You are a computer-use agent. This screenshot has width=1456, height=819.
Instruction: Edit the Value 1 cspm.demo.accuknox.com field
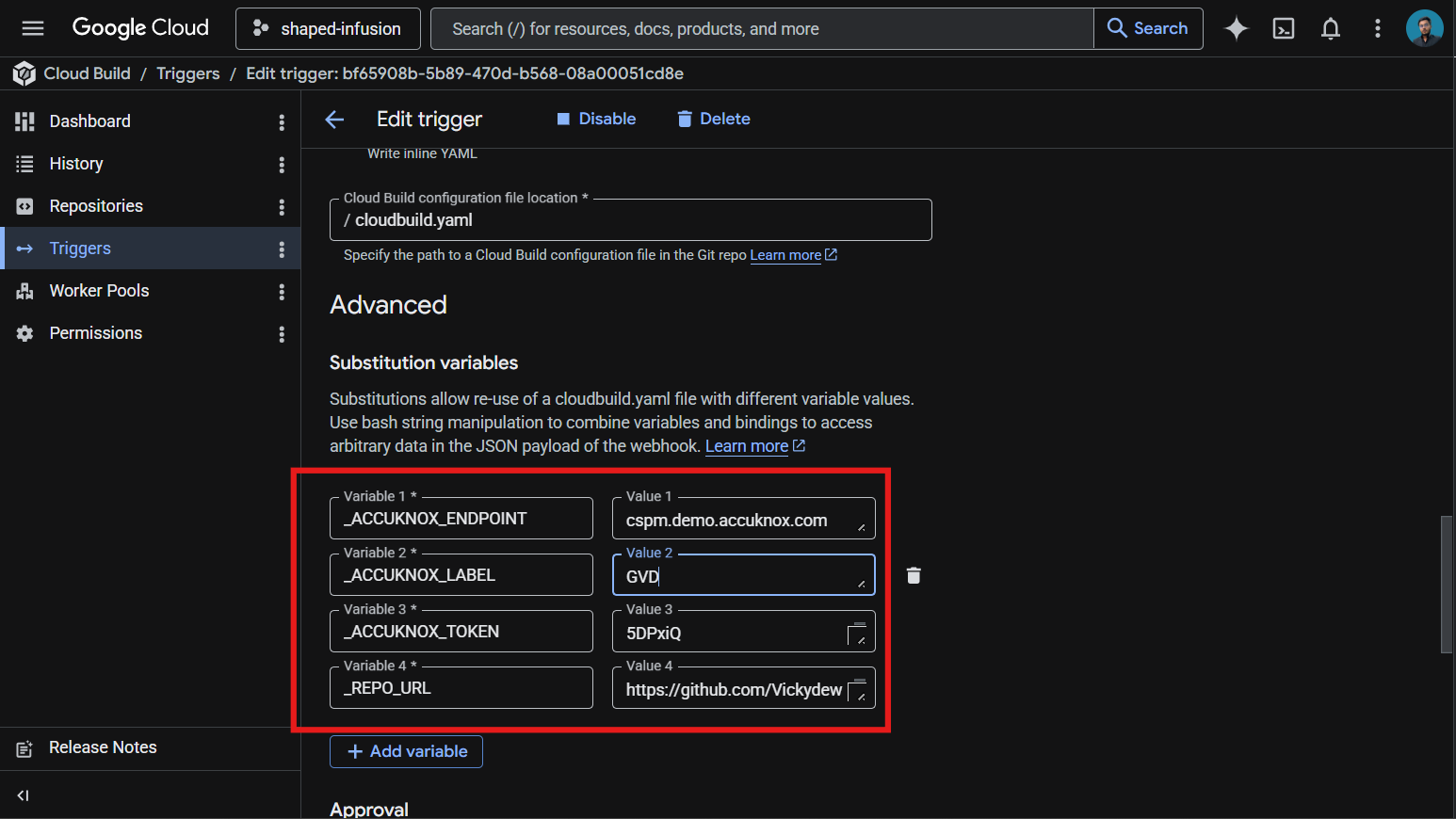coord(744,519)
